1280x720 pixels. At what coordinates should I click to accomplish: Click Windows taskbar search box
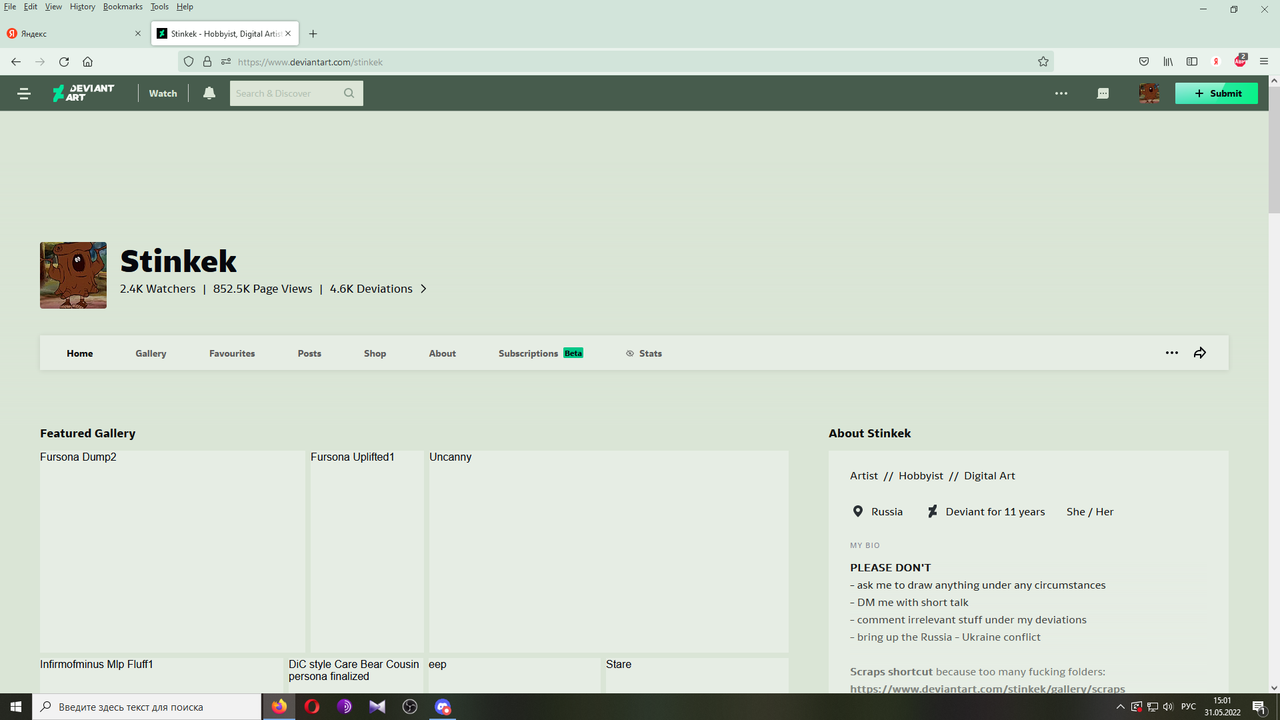(x=147, y=707)
